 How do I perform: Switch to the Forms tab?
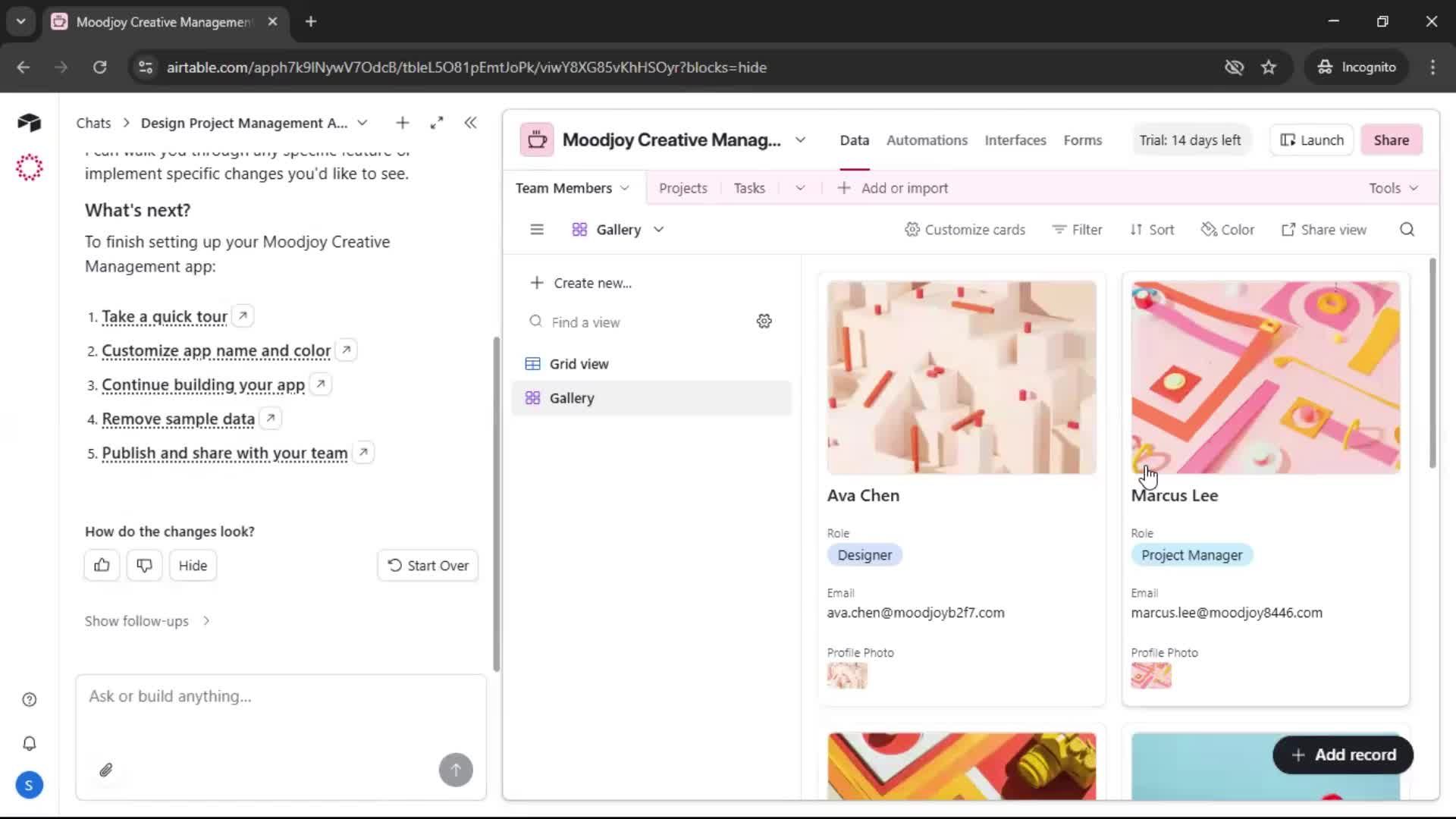pyautogui.click(x=1082, y=140)
